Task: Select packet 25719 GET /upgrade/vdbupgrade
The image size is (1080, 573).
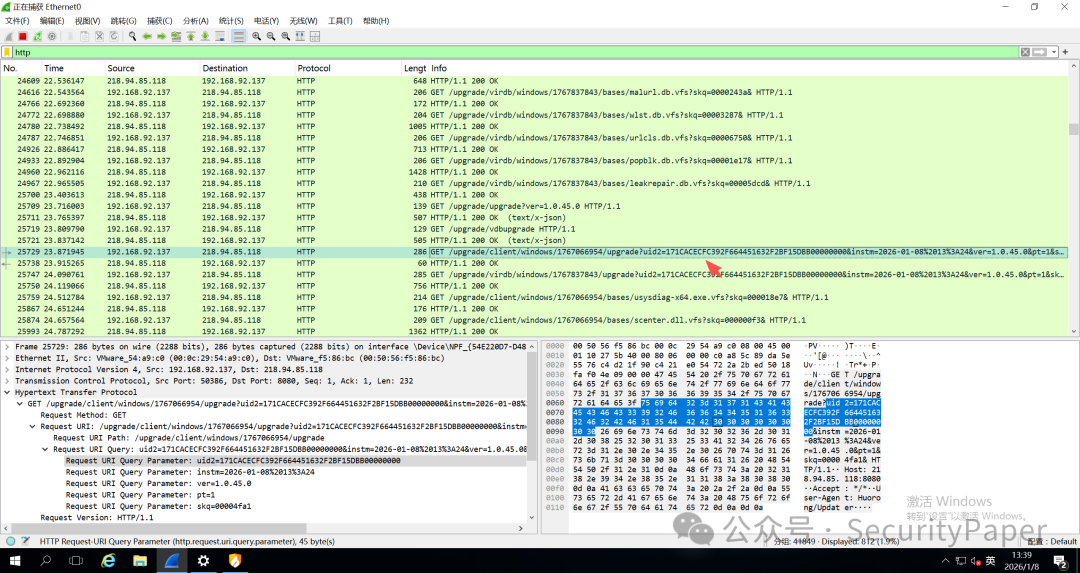Action: [534, 229]
